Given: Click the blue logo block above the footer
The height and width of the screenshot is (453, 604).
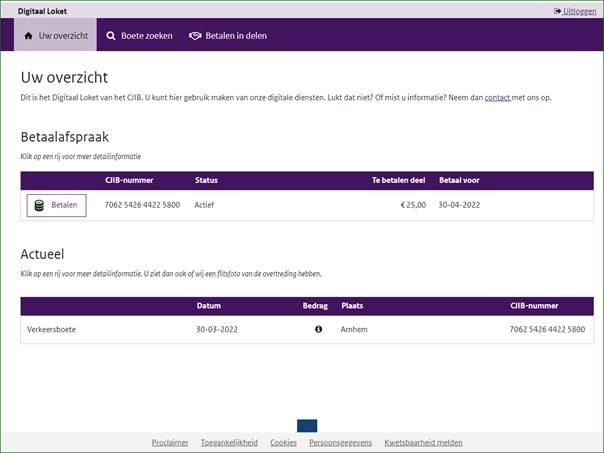Looking at the screenshot, I should [307, 425].
